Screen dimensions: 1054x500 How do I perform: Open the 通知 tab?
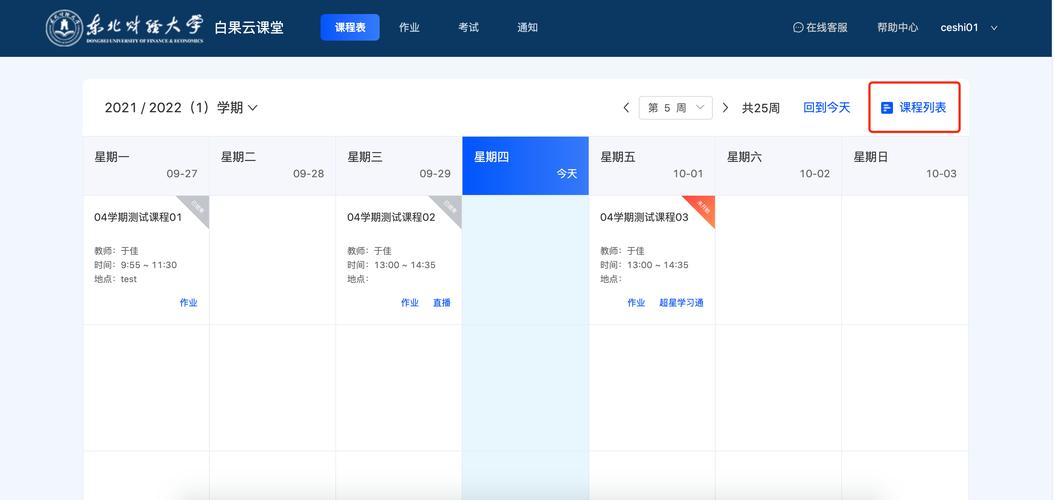tap(528, 28)
